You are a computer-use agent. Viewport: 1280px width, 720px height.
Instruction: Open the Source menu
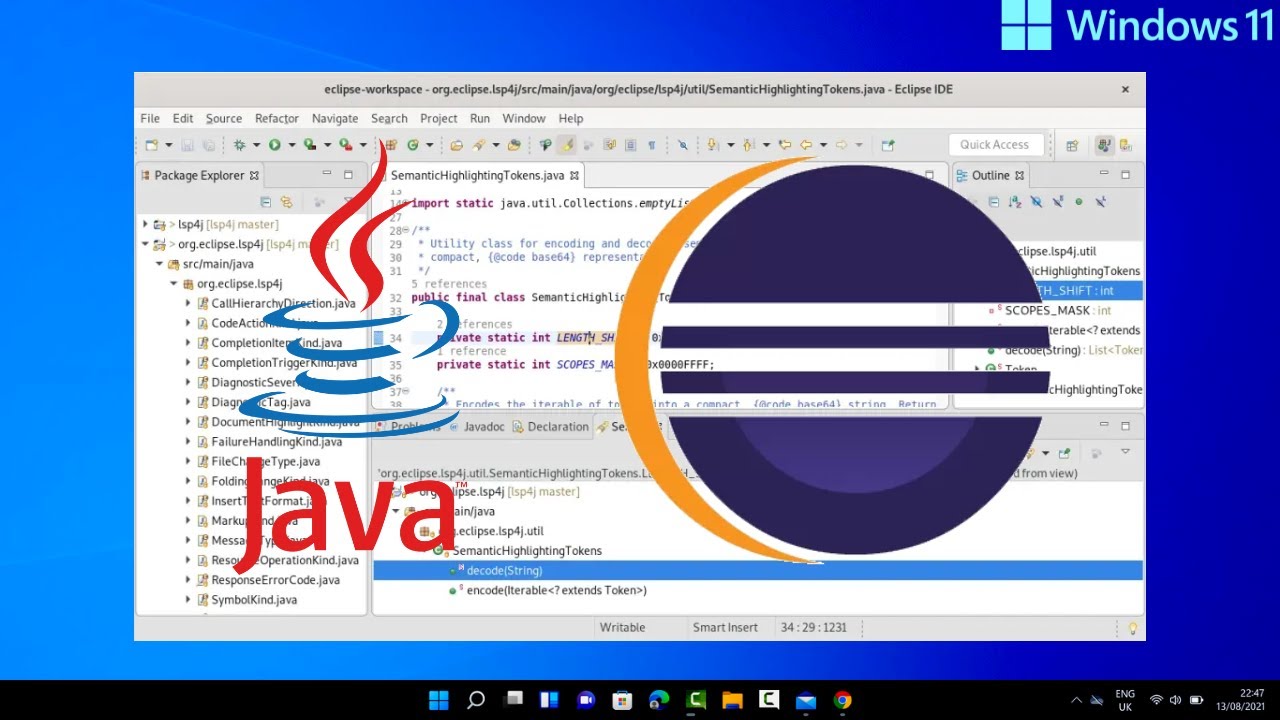pyautogui.click(x=224, y=118)
